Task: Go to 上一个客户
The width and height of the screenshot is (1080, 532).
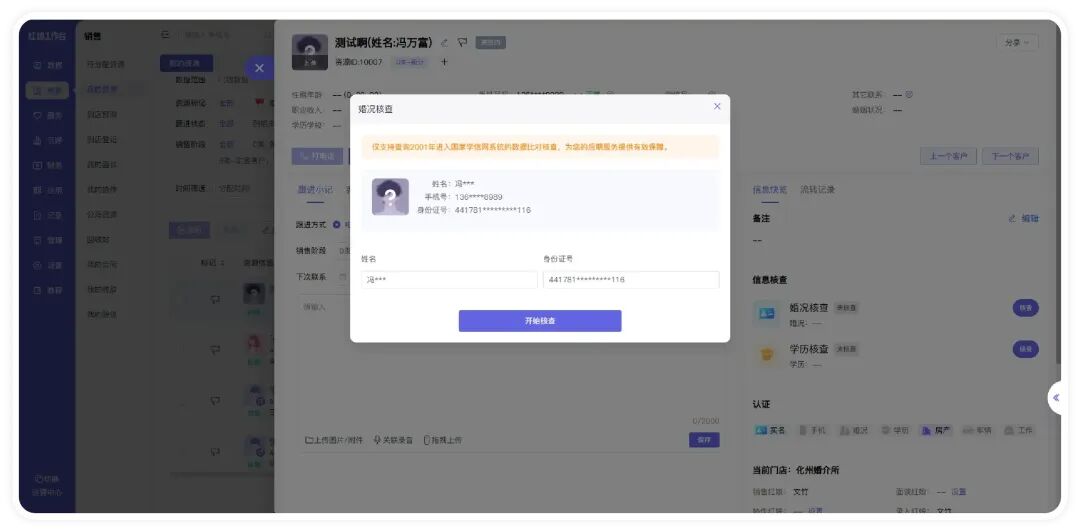Action: click(948, 157)
